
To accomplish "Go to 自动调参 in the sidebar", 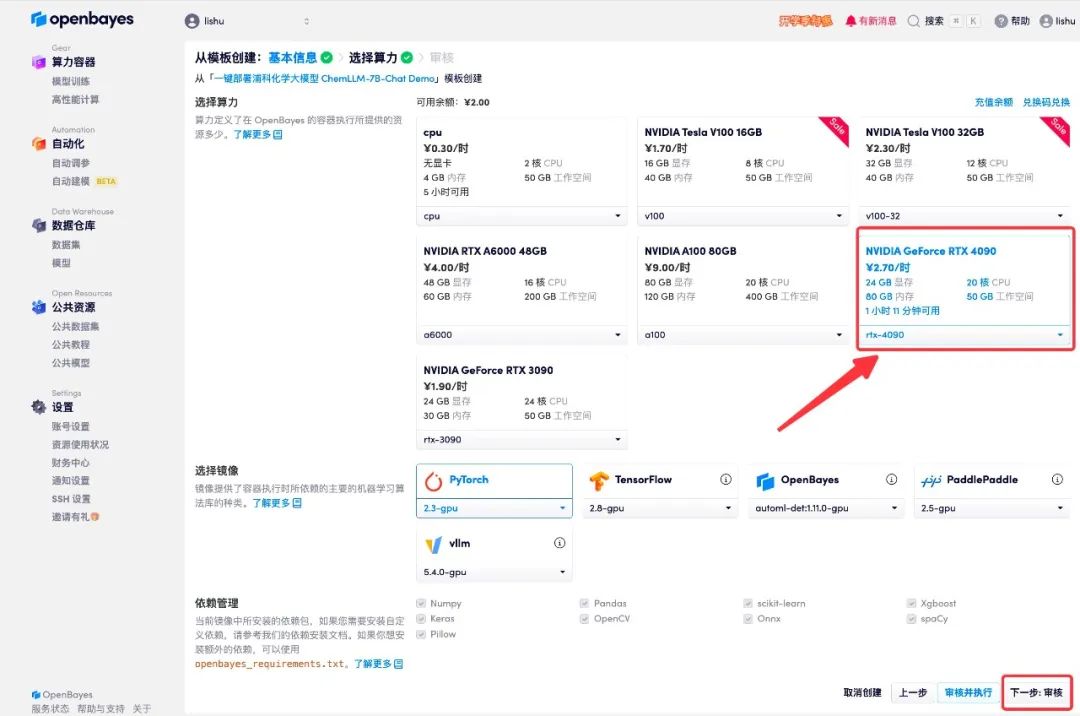I will coord(71,163).
